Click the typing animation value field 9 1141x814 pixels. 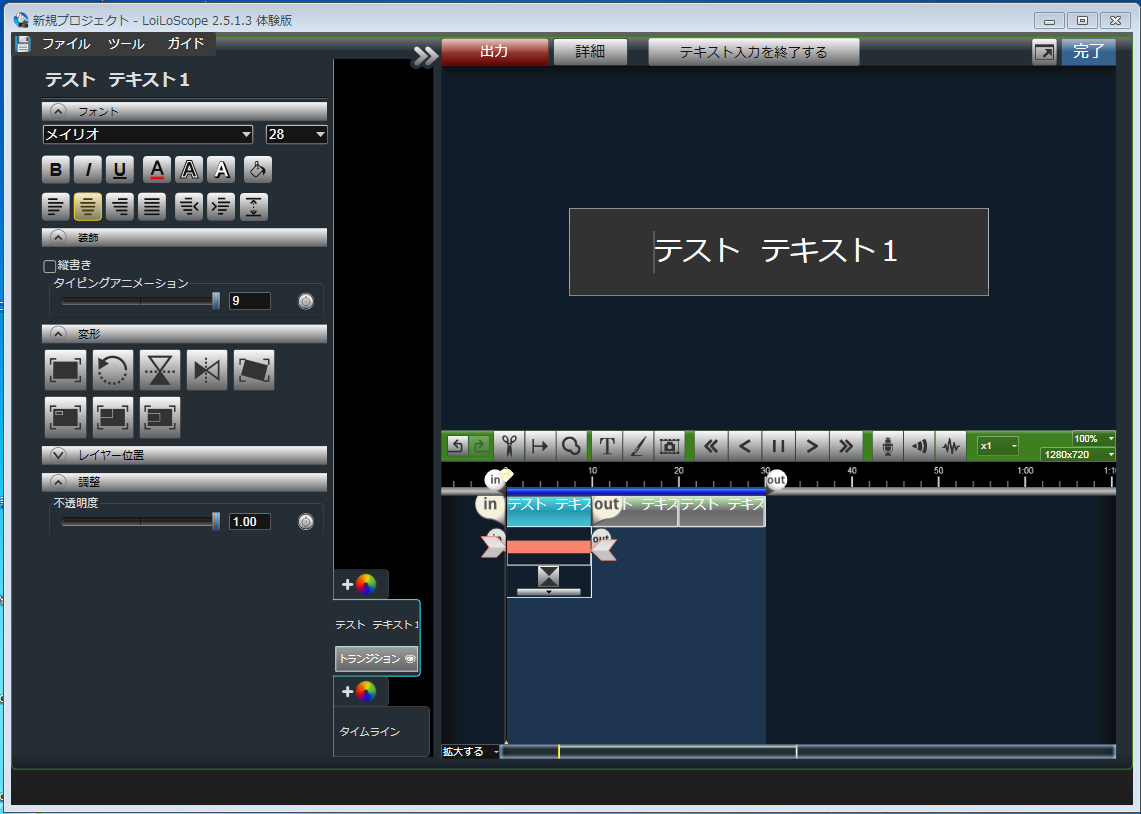coord(250,300)
